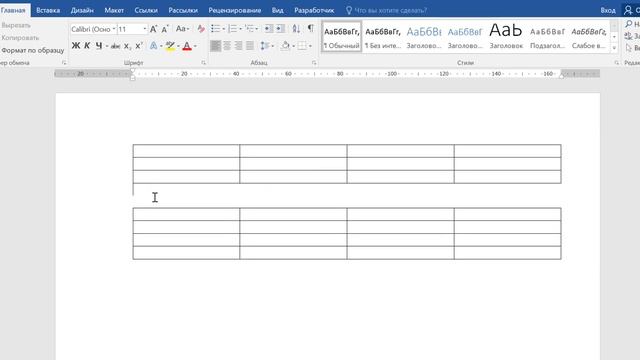Switch to the Дизайн tab
This screenshot has height=360, width=640.
pos(82,10)
